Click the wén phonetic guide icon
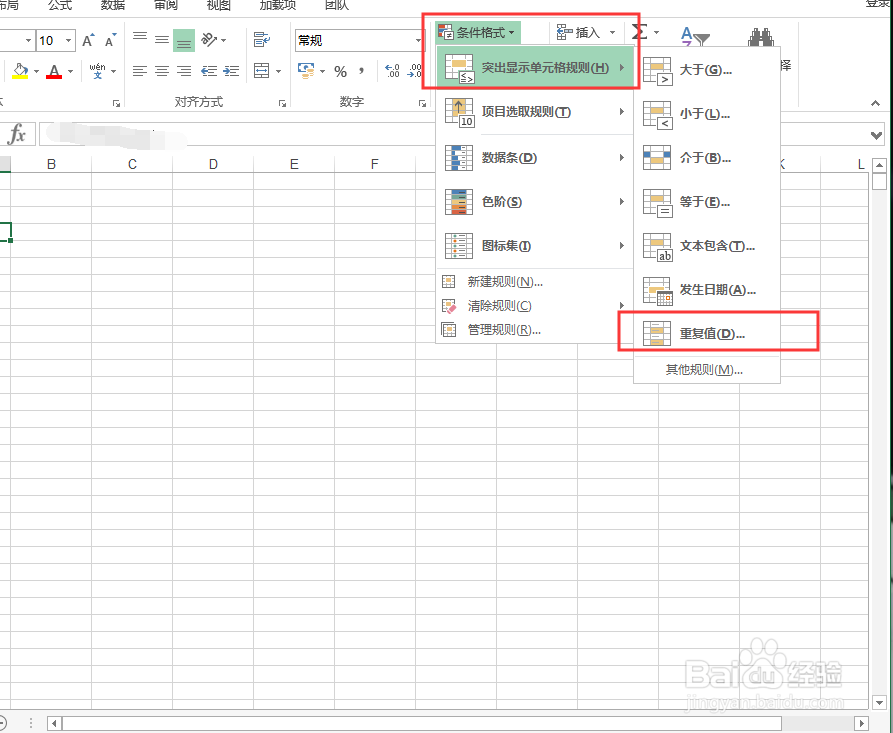The height and width of the screenshot is (733, 893). [x=97, y=71]
